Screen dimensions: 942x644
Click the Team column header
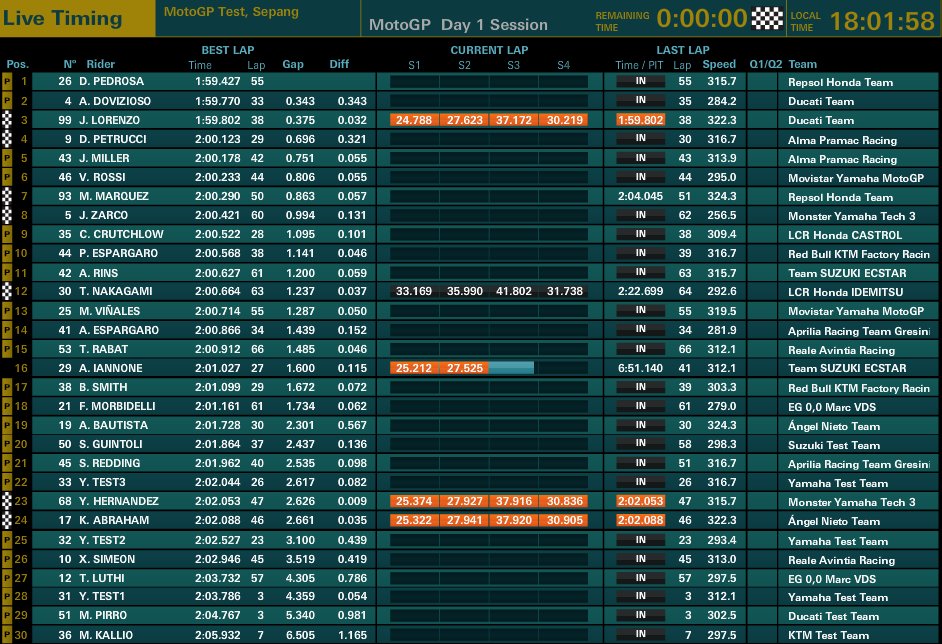coord(802,64)
